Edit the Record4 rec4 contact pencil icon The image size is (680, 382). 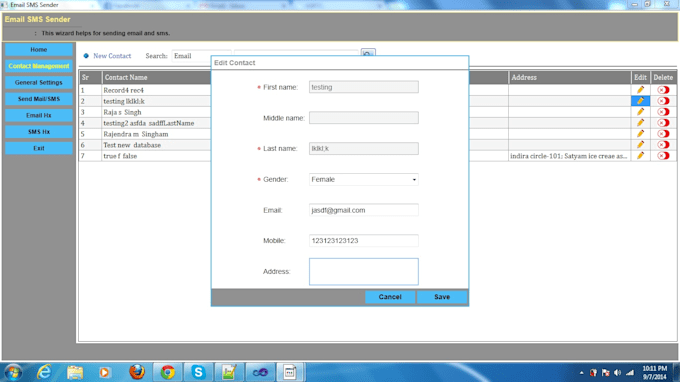640,90
